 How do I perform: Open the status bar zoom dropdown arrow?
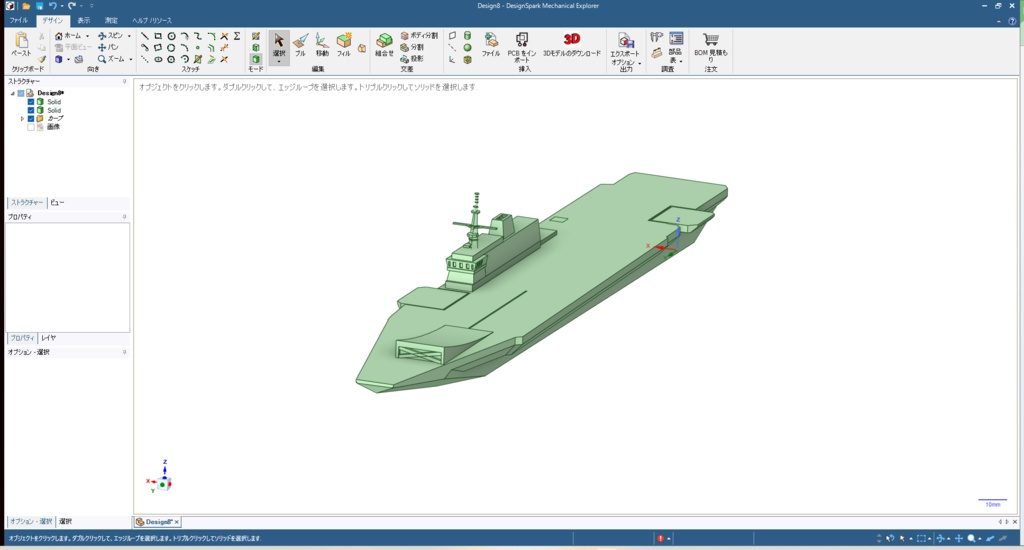coord(980,539)
